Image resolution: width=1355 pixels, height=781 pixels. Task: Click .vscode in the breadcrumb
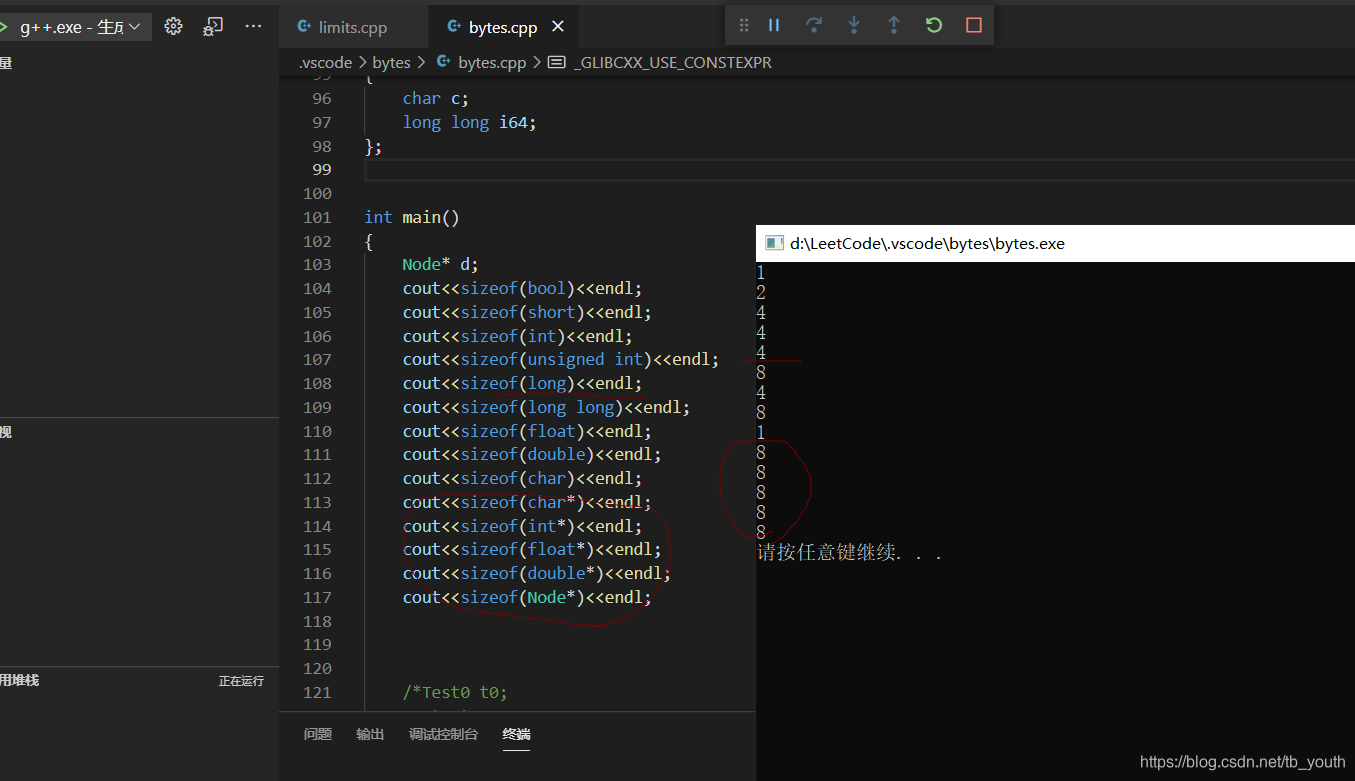tap(326, 62)
